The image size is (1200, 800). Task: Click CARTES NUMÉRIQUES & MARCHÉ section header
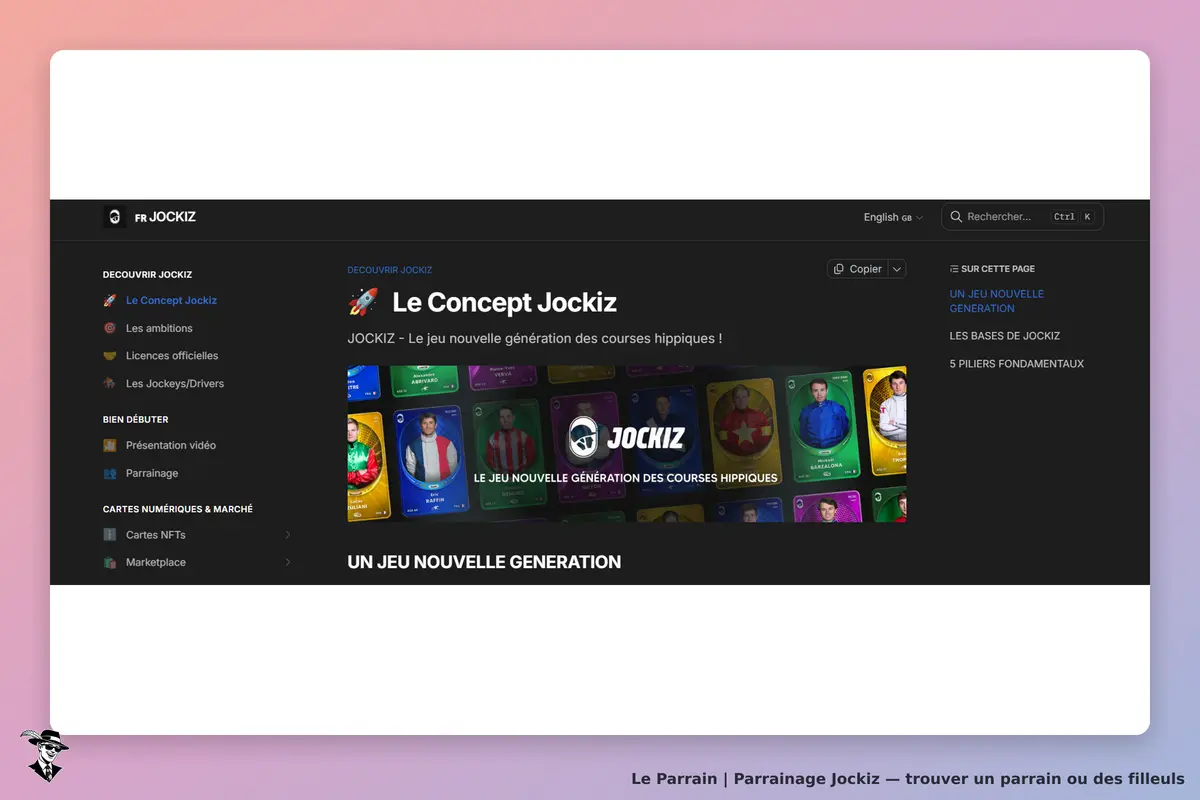178,509
